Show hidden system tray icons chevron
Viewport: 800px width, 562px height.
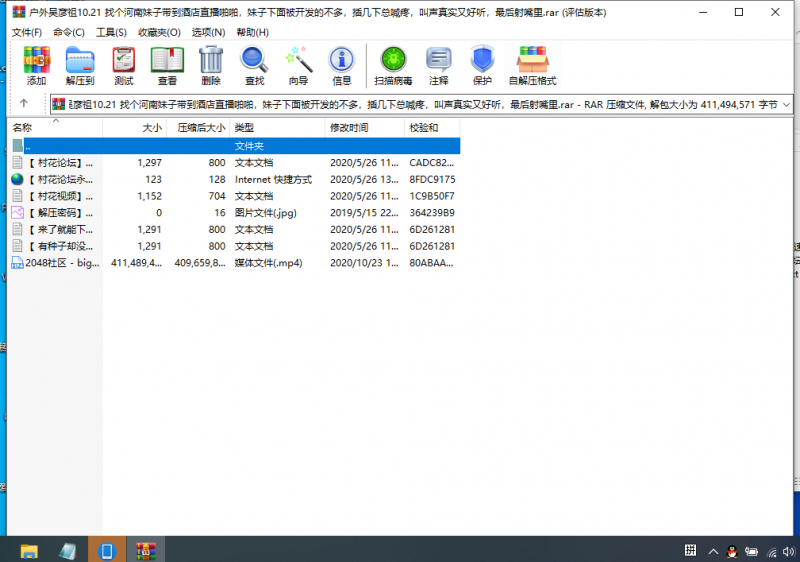[x=711, y=551]
